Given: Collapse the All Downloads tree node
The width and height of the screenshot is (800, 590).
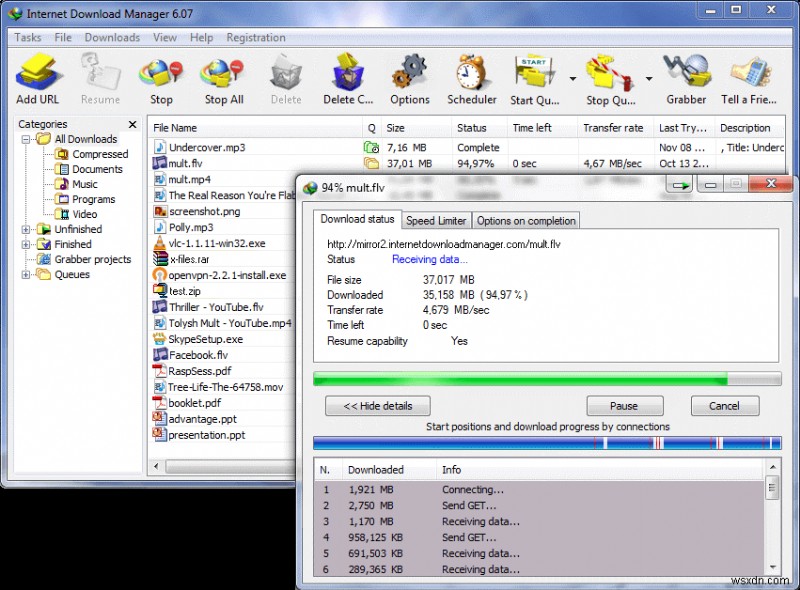Looking at the screenshot, I should (24, 139).
